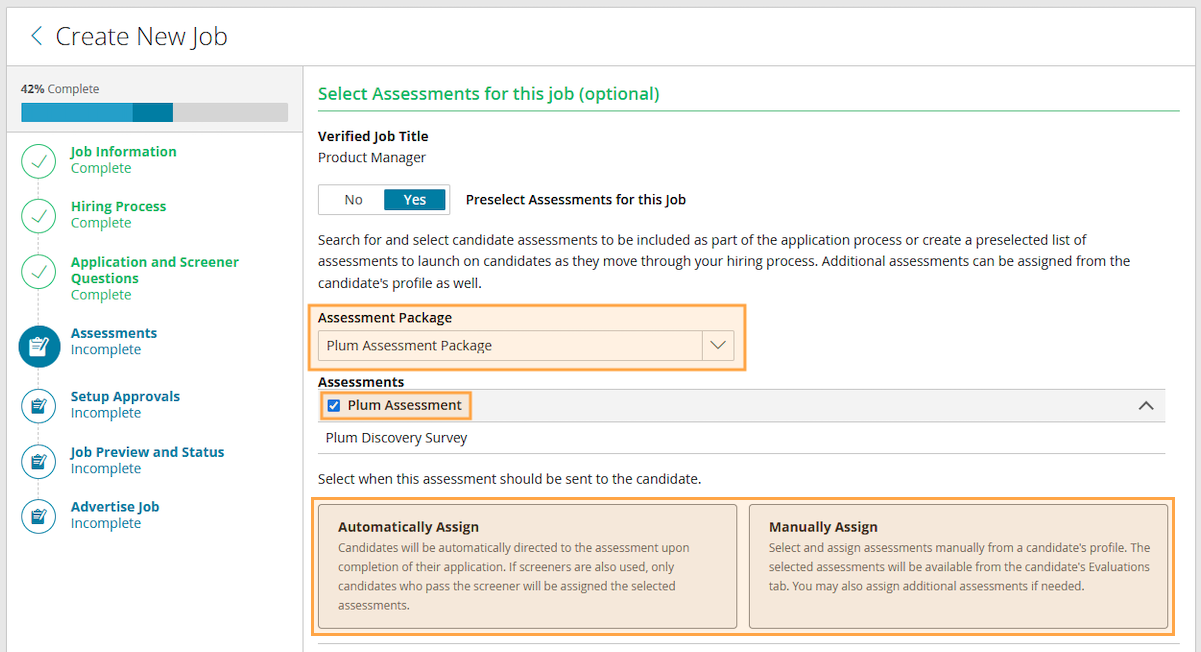Uncheck the Plum Assessment checkbox
The height and width of the screenshot is (652, 1201).
click(x=334, y=406)
